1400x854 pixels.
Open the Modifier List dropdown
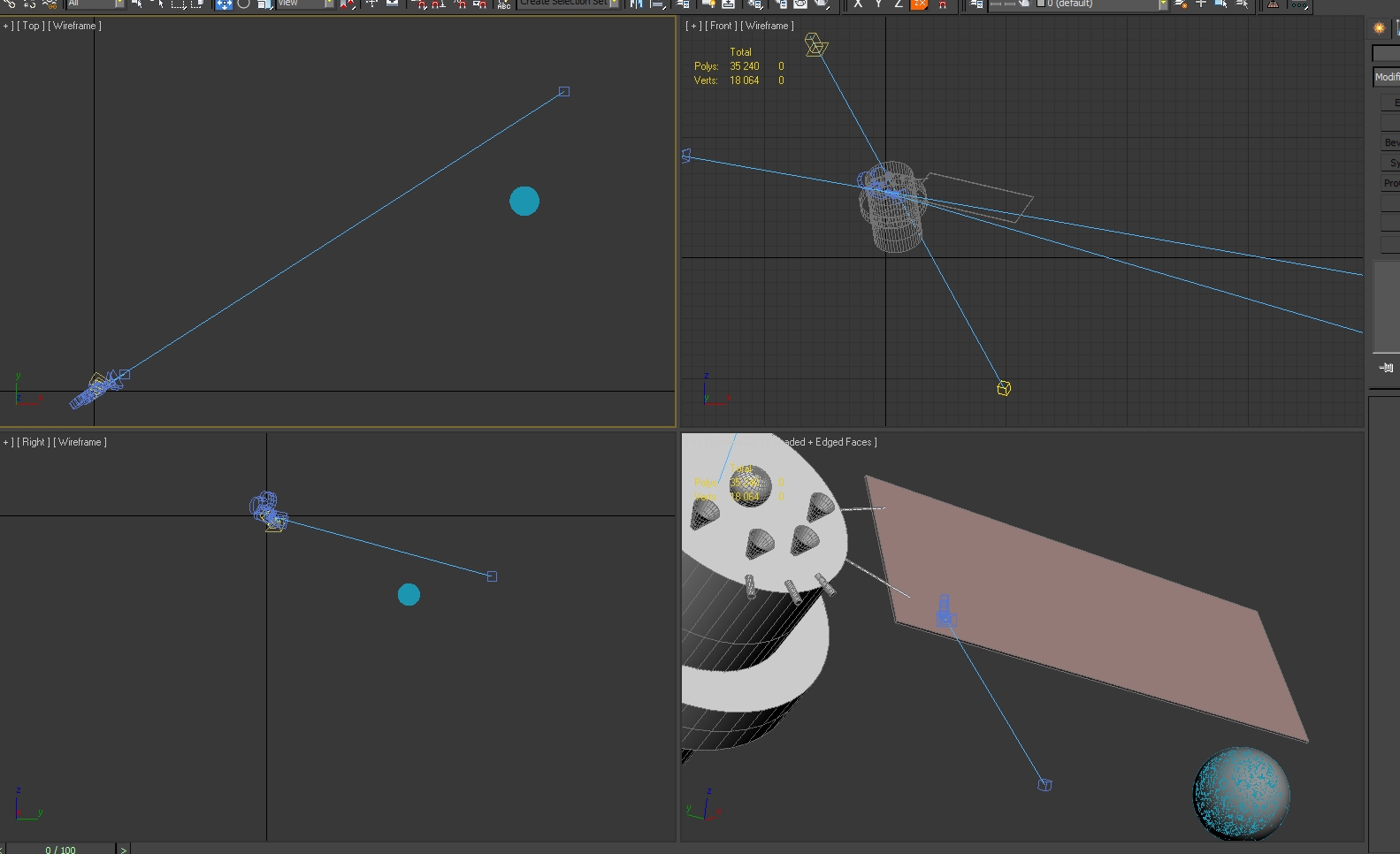coord(1386,77)
